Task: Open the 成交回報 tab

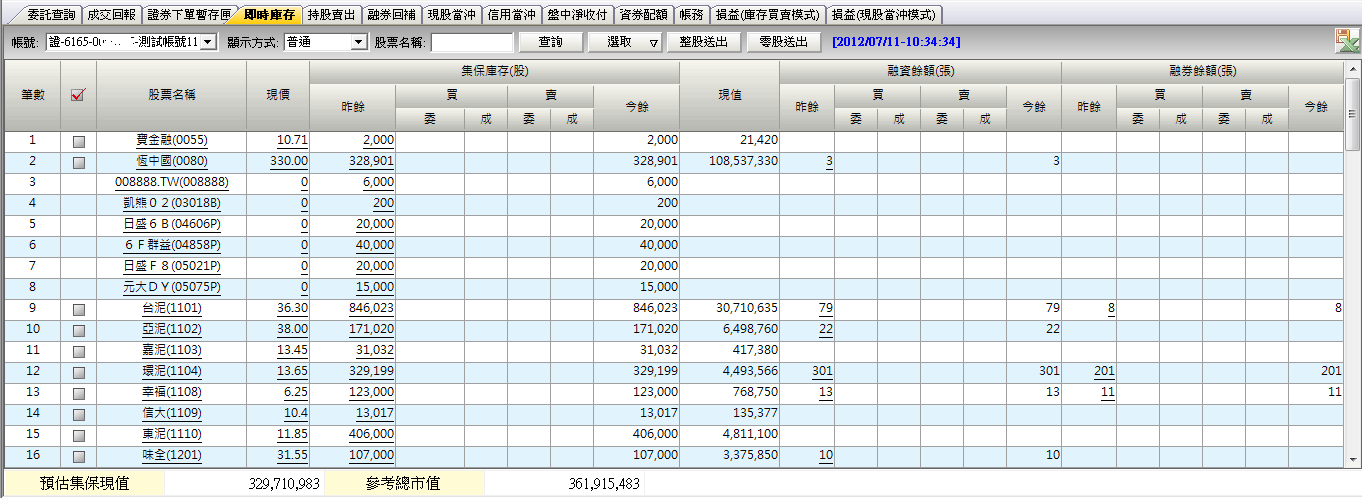Action: [x=110, y=15]
